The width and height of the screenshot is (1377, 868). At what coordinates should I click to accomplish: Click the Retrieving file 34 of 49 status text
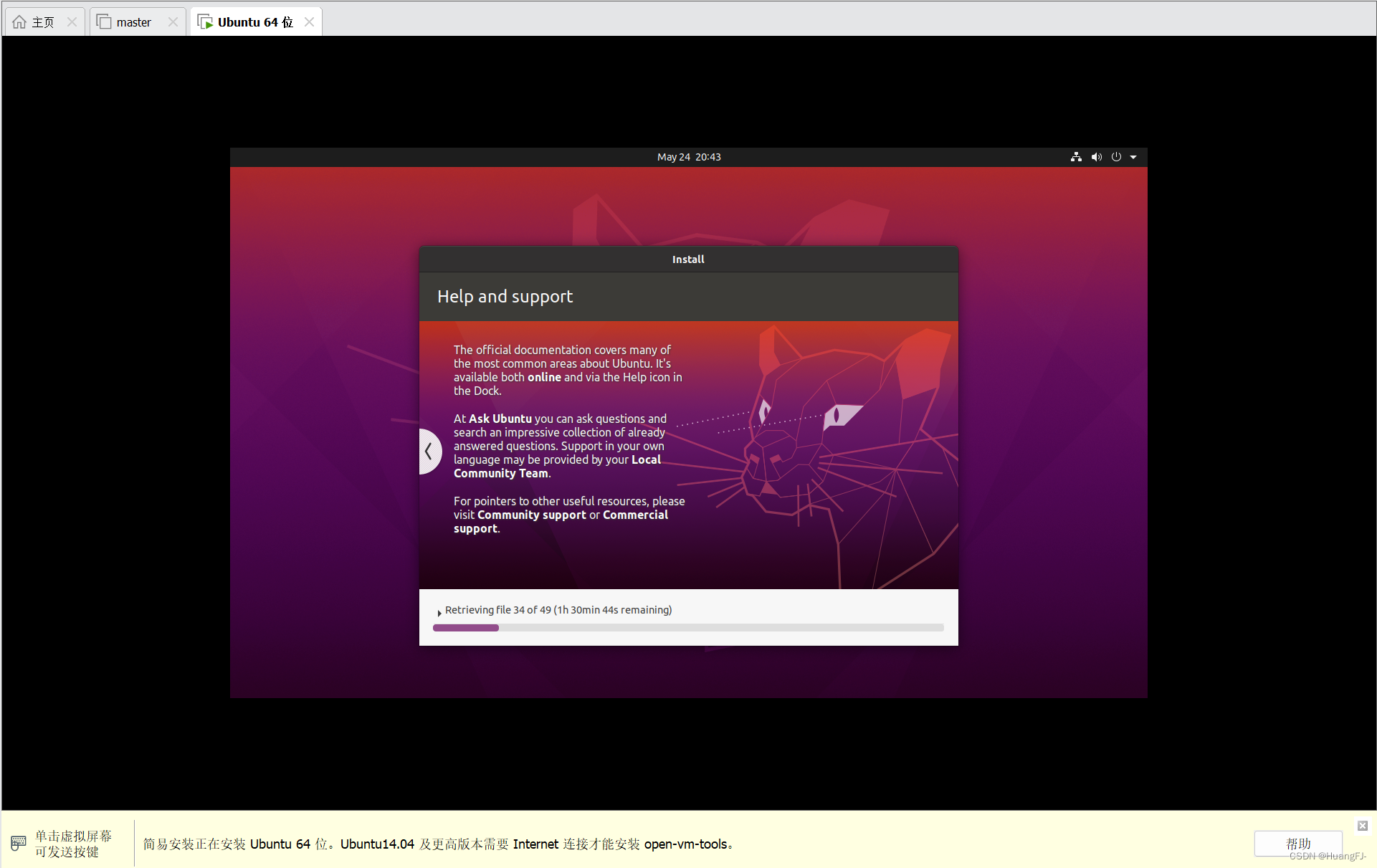point(558,610)
